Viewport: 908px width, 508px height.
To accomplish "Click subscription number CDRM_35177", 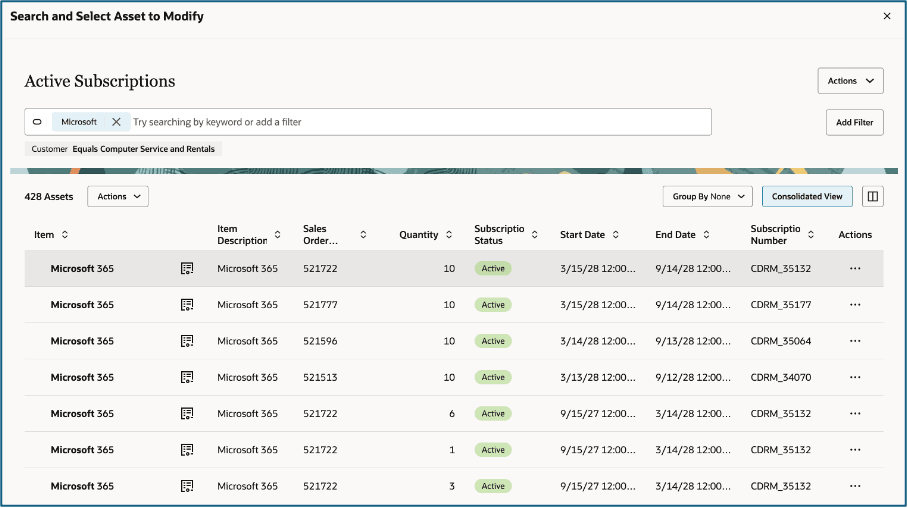I will [781, 305].
